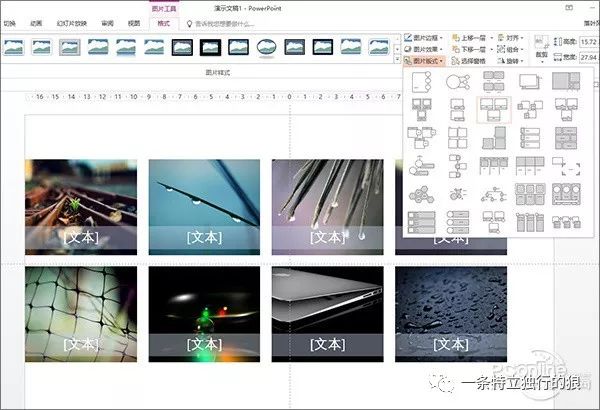Click the 下移一层 send backward button
The image size is (600, 410).
tap(470, 49)
